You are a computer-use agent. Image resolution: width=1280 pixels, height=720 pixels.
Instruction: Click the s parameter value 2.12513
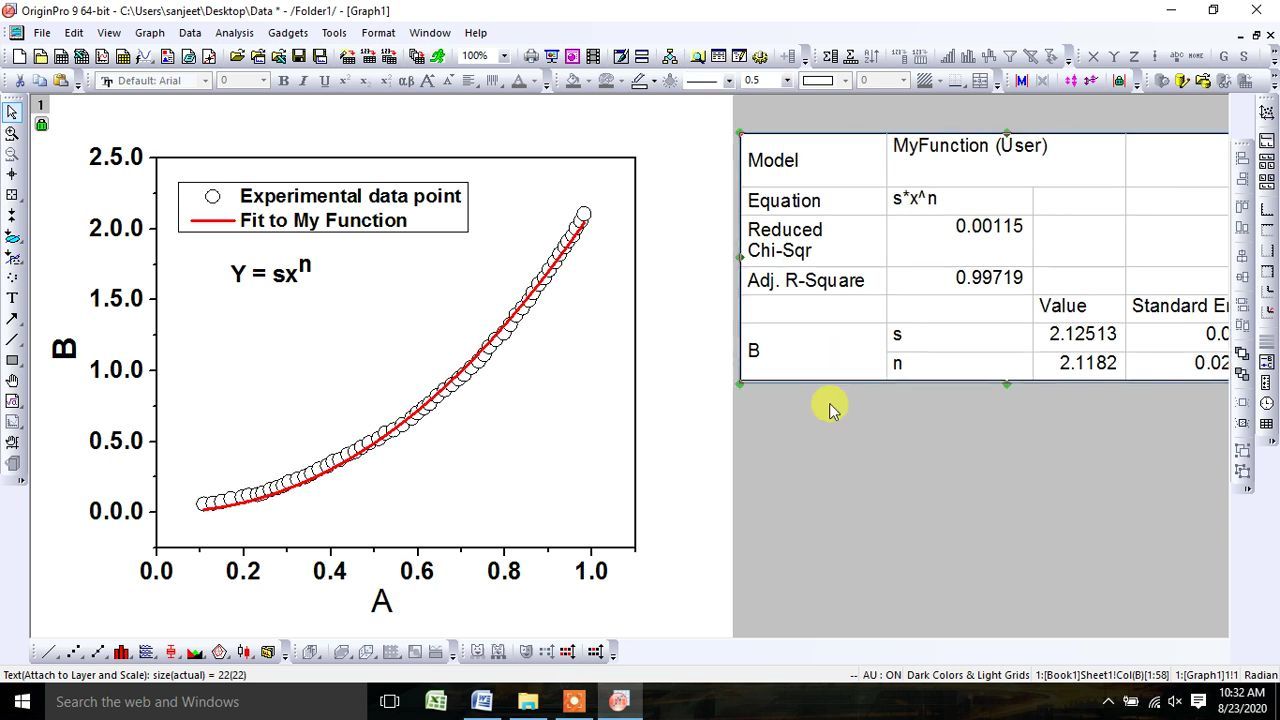pos(1083,334)
